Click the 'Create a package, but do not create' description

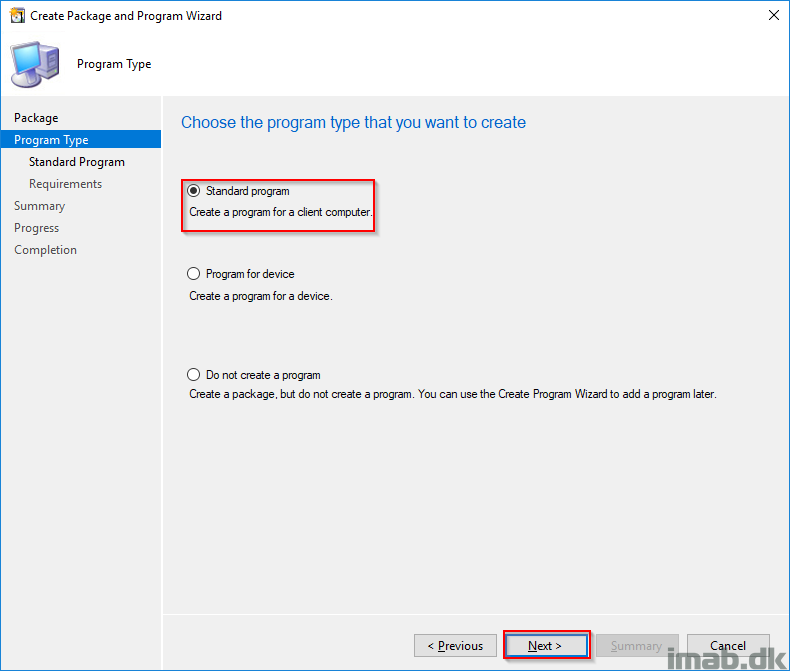(452, 394)
